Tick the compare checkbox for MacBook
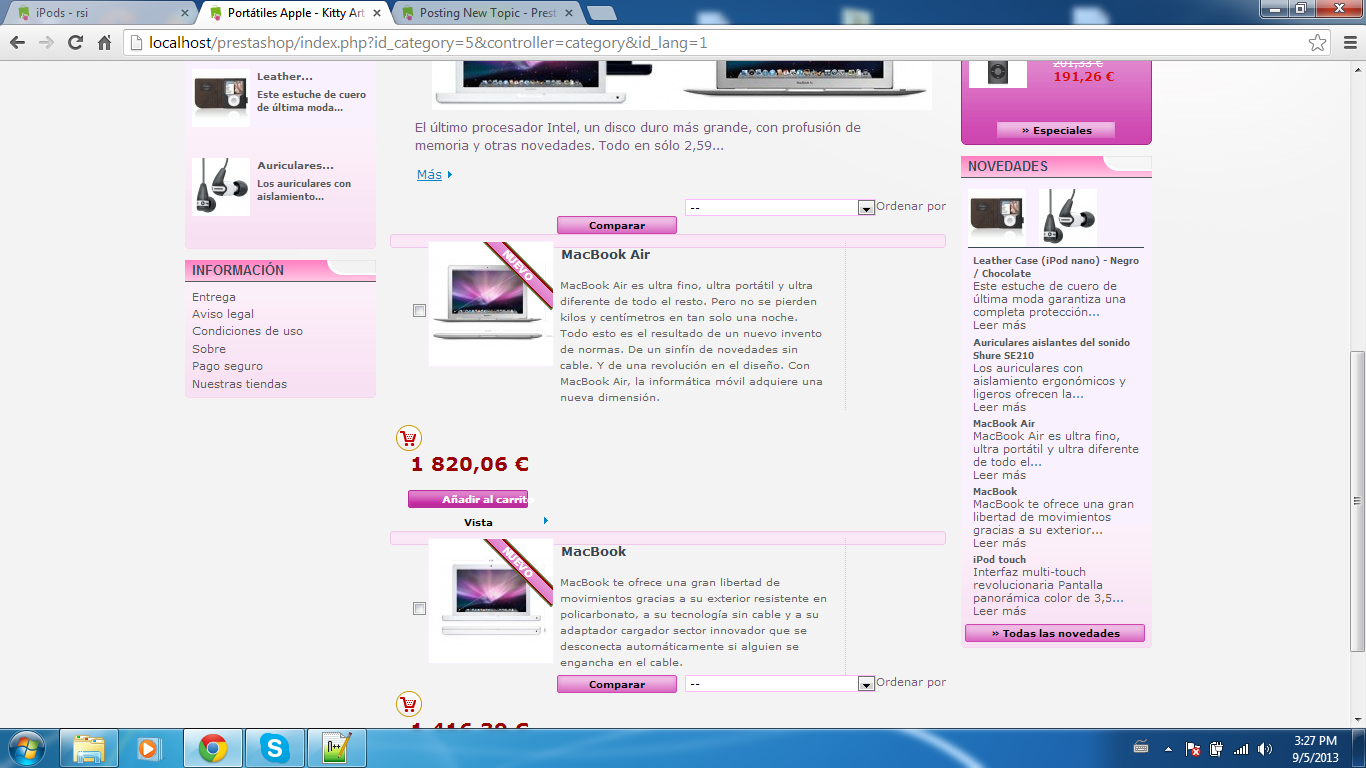Viewport: 1366px width, 768px height. pyautogui.click(x=420, y=608)
